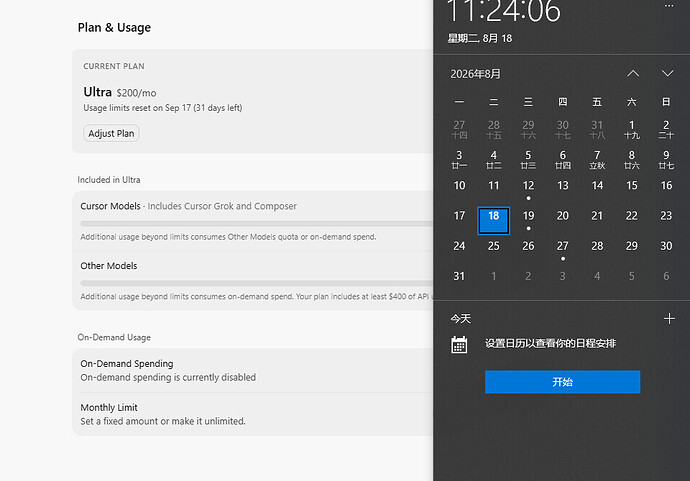Select the highlighted date 18
This screenshot has height=481, width=690.
pyautogui.click(x=494, y=220)
